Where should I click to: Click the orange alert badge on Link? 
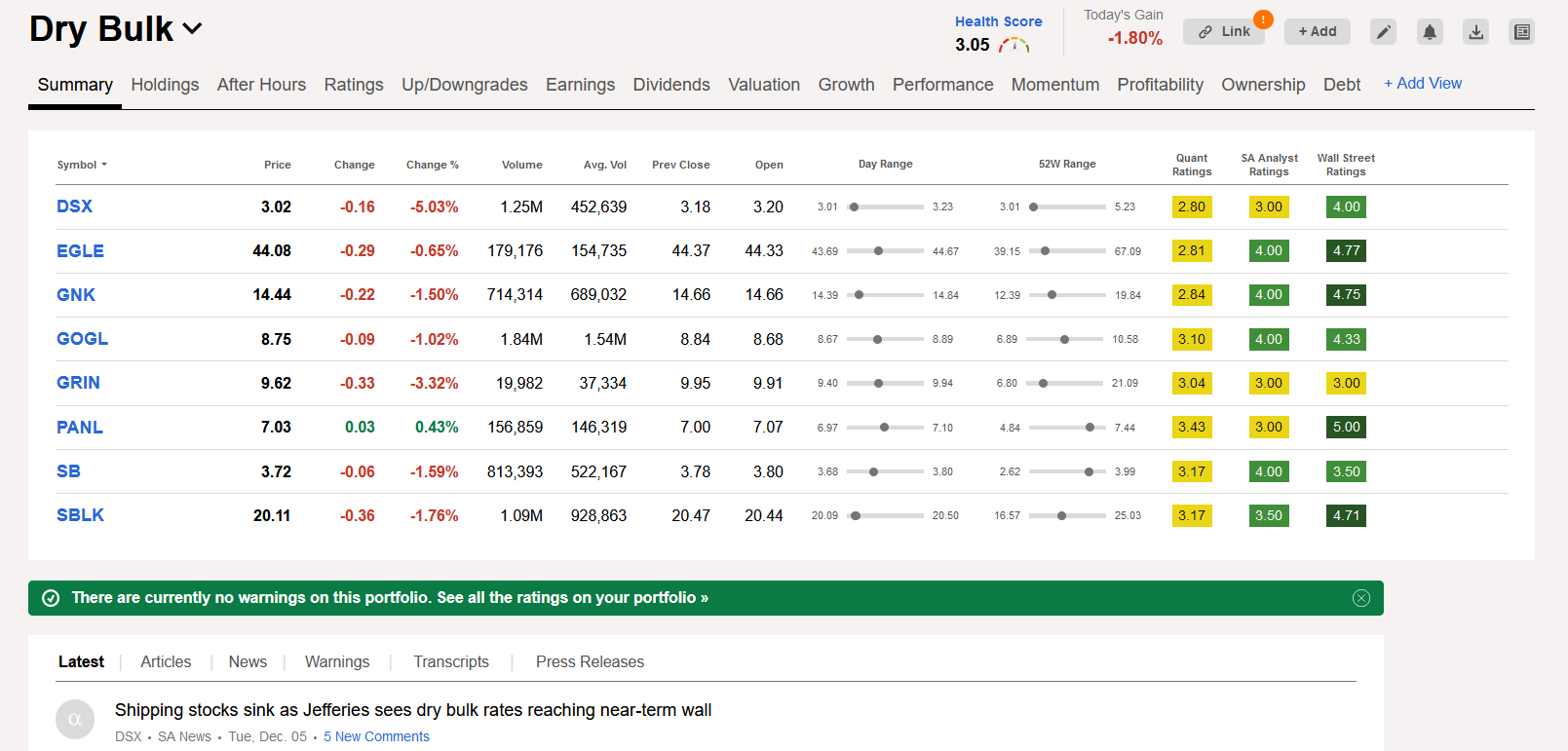click(1263, 19)
